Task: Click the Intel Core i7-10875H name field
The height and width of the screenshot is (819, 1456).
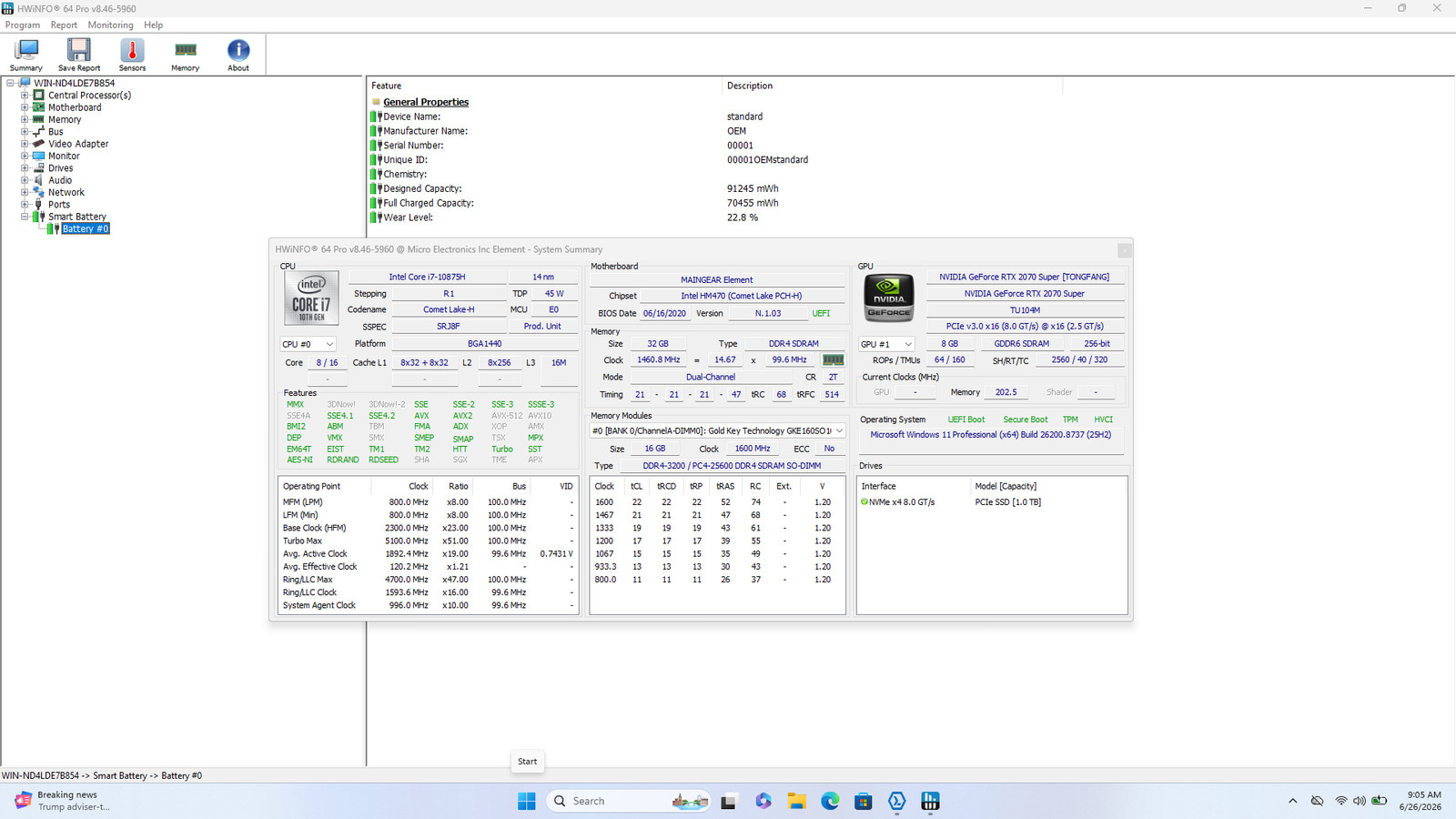Action: tap(427, 277)
